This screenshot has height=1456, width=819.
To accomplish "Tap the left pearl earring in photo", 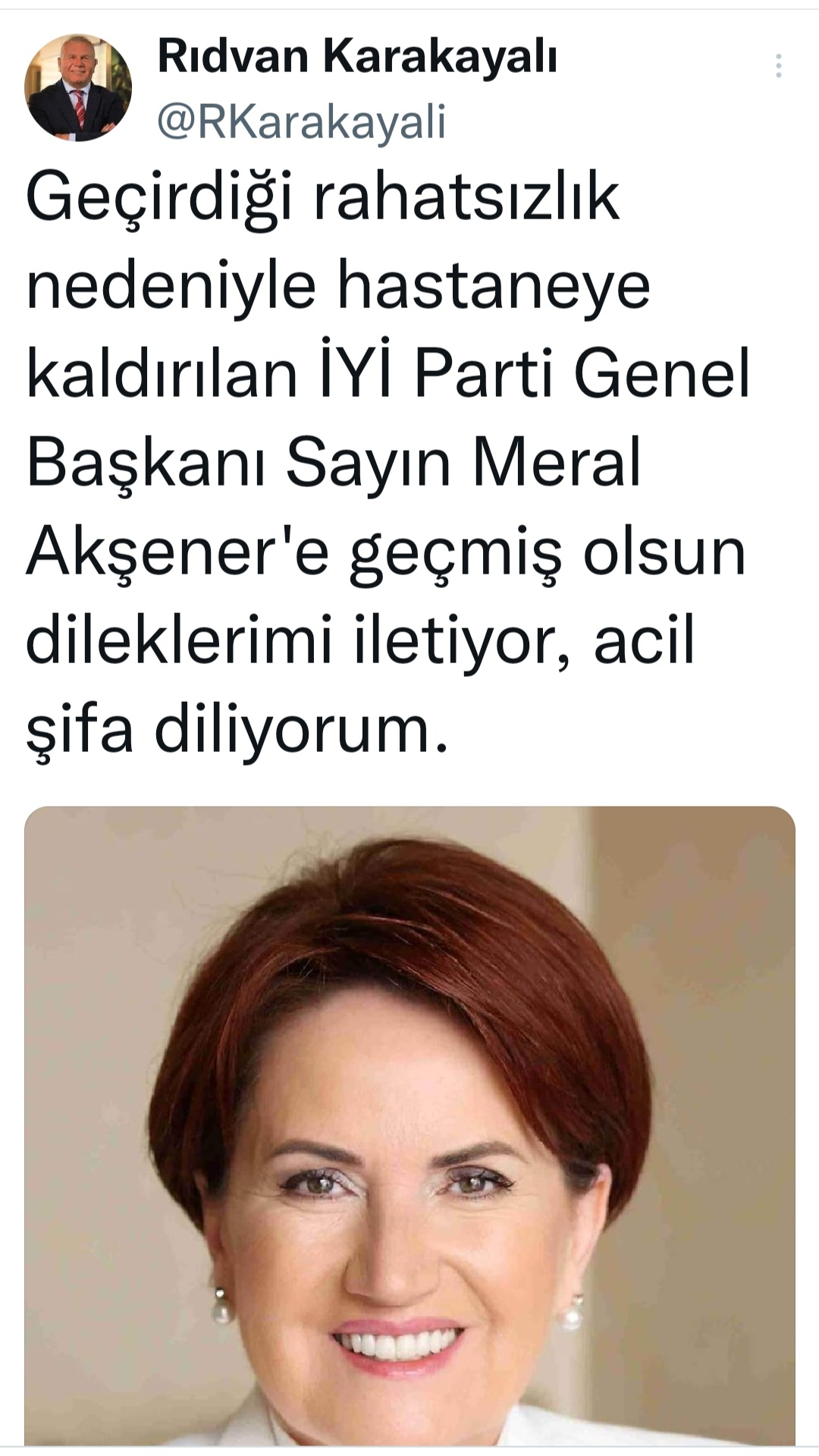I will point(221,1306).
